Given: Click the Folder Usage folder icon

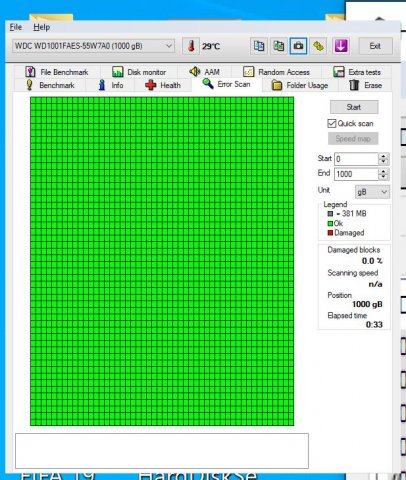Looking at the screenshot, I should 277,85.
